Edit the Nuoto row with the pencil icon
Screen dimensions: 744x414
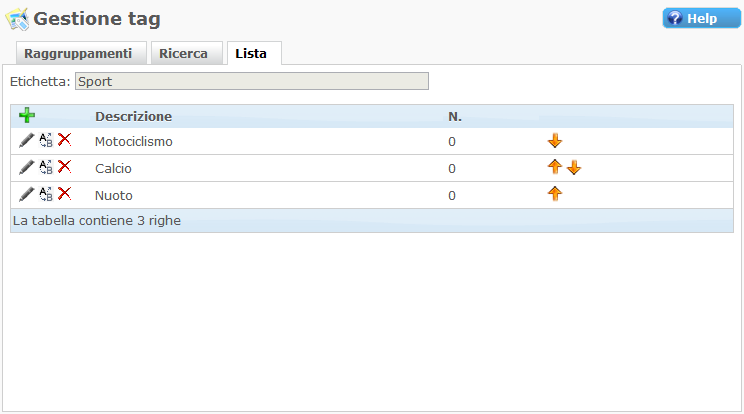tap(27, 194)
